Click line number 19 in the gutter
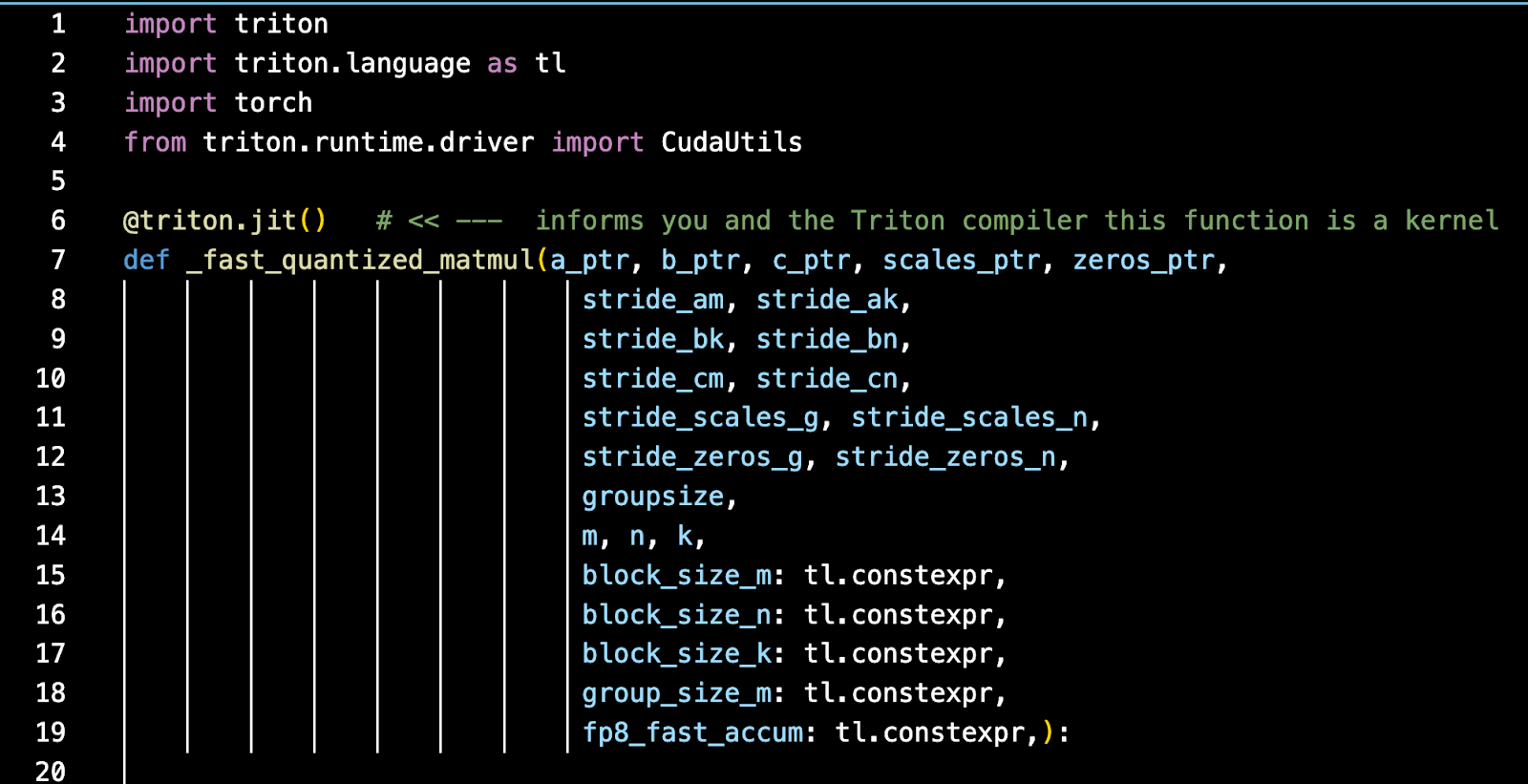This screenshot has width=1528, height=784. 51,731
